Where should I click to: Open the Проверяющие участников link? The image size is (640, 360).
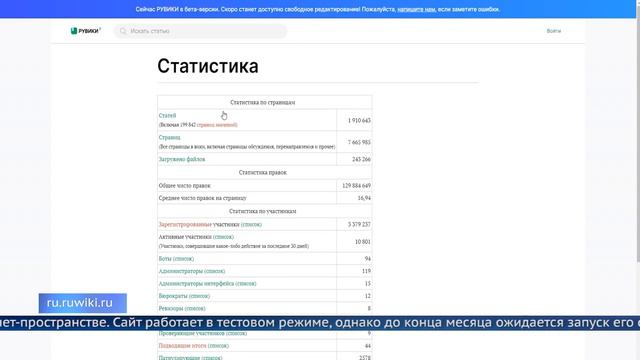pos(191,333)
